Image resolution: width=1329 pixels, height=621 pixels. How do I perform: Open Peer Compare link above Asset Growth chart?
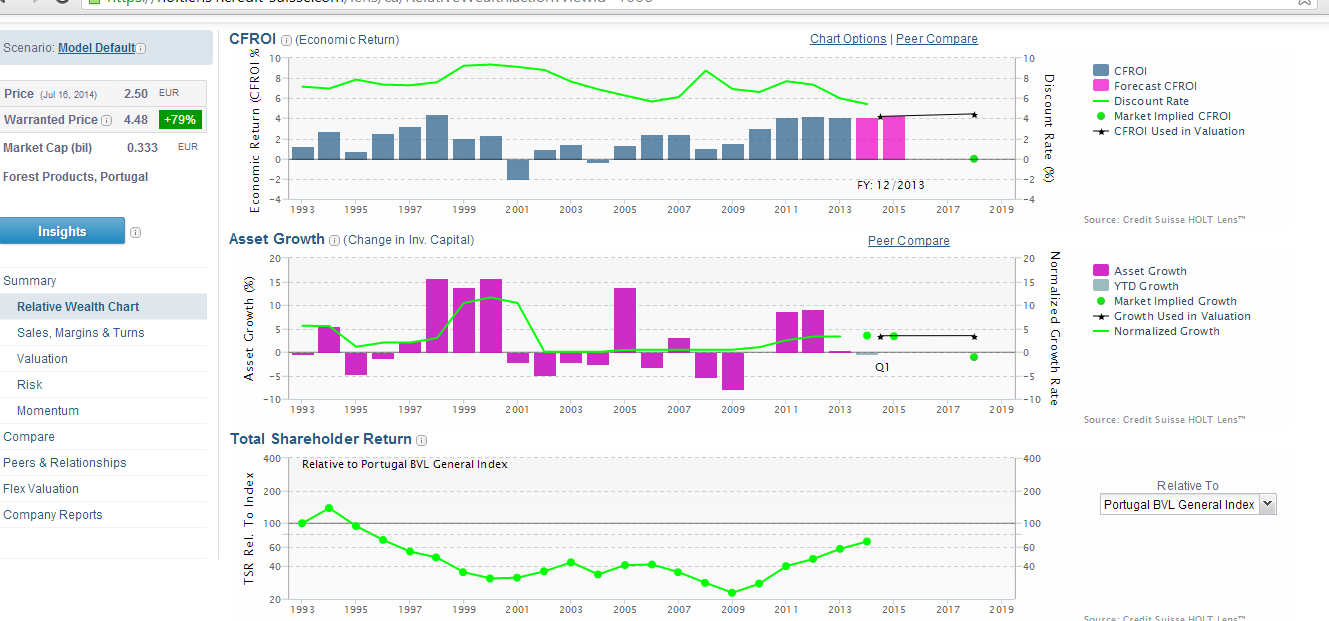[x=908, y=241]
